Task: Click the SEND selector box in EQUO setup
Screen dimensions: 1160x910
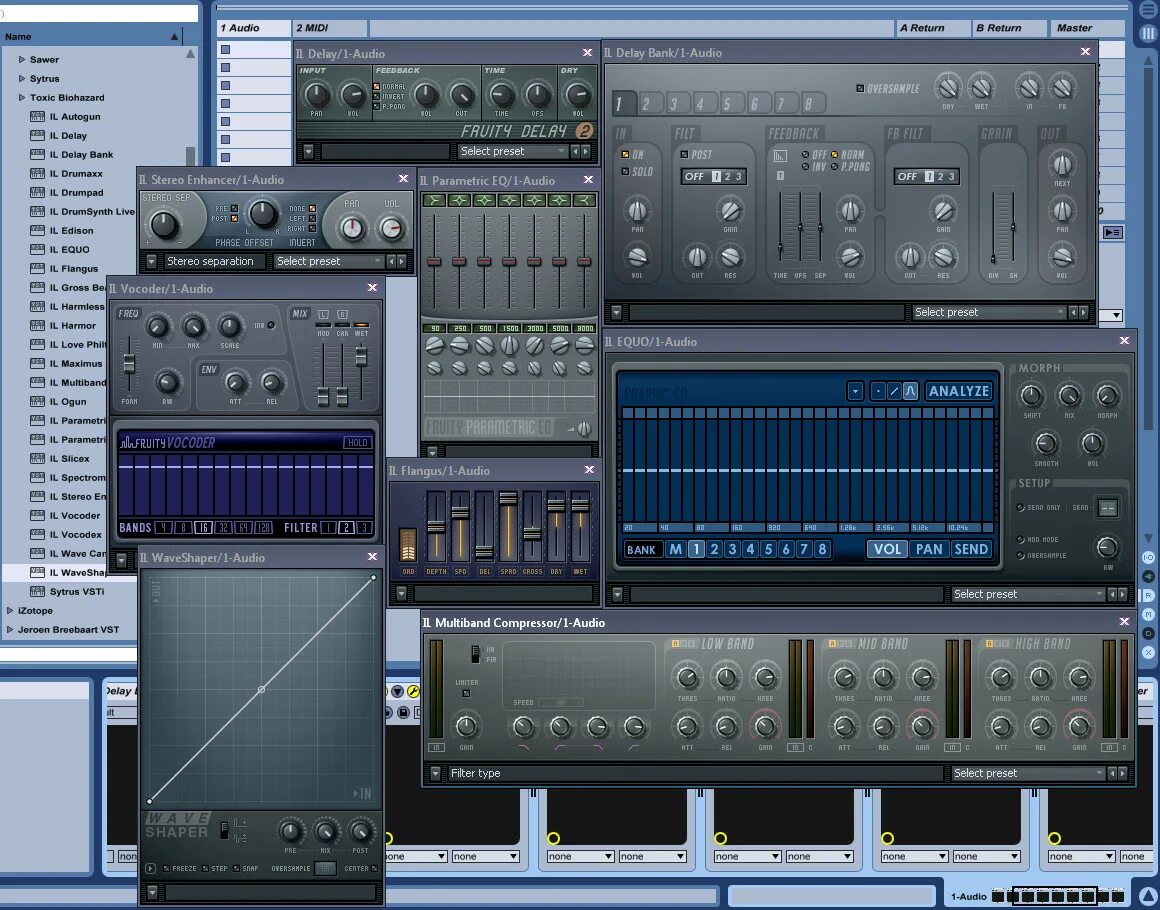Action: click(x=1107, y=508)
